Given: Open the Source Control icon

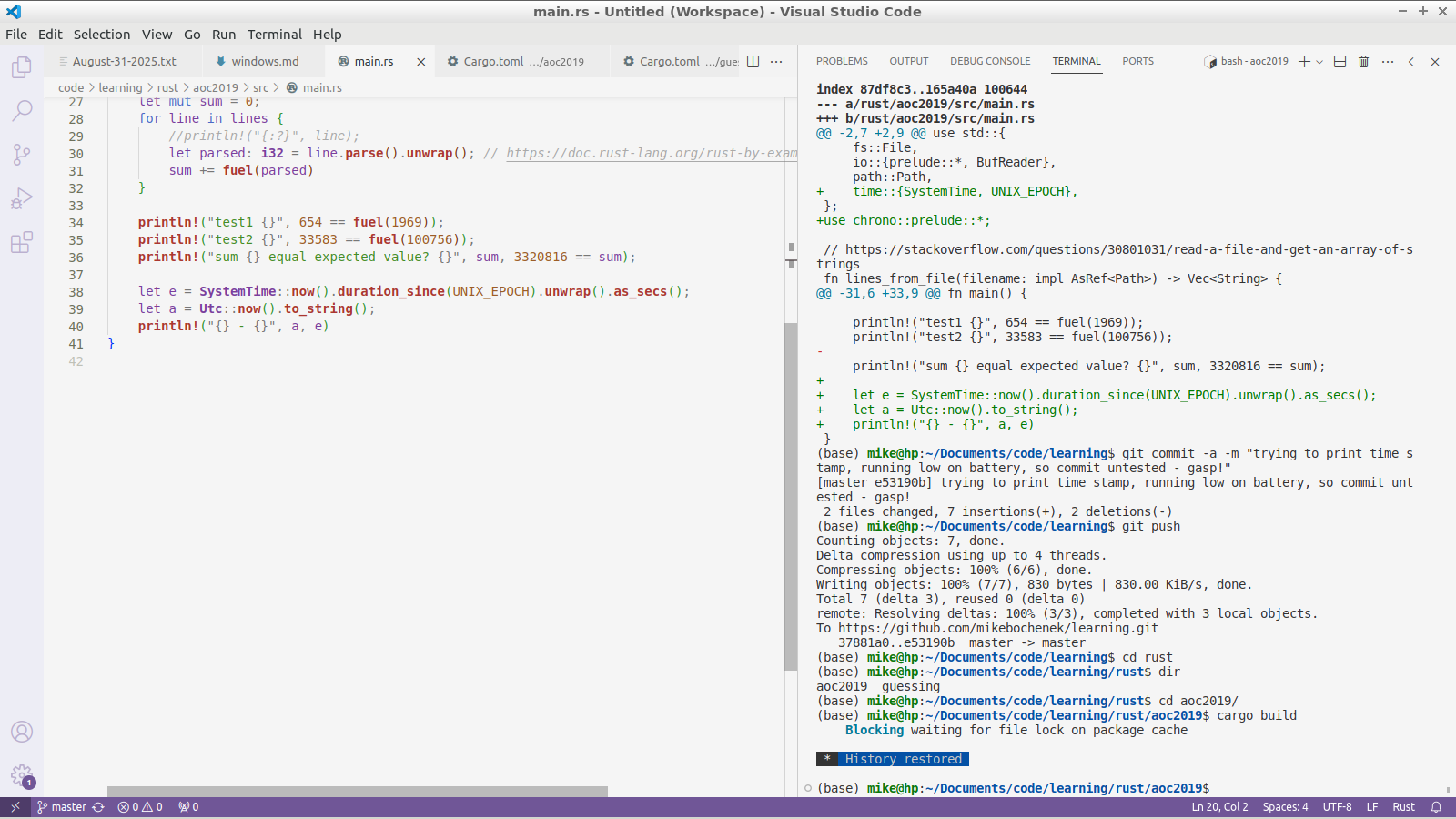Looking at the screenshot, I should (x=21, y=154).
